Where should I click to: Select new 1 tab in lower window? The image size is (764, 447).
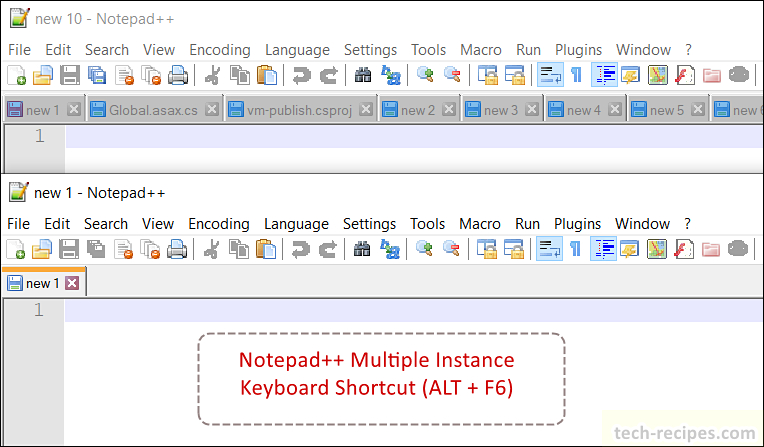pos(42,283)
